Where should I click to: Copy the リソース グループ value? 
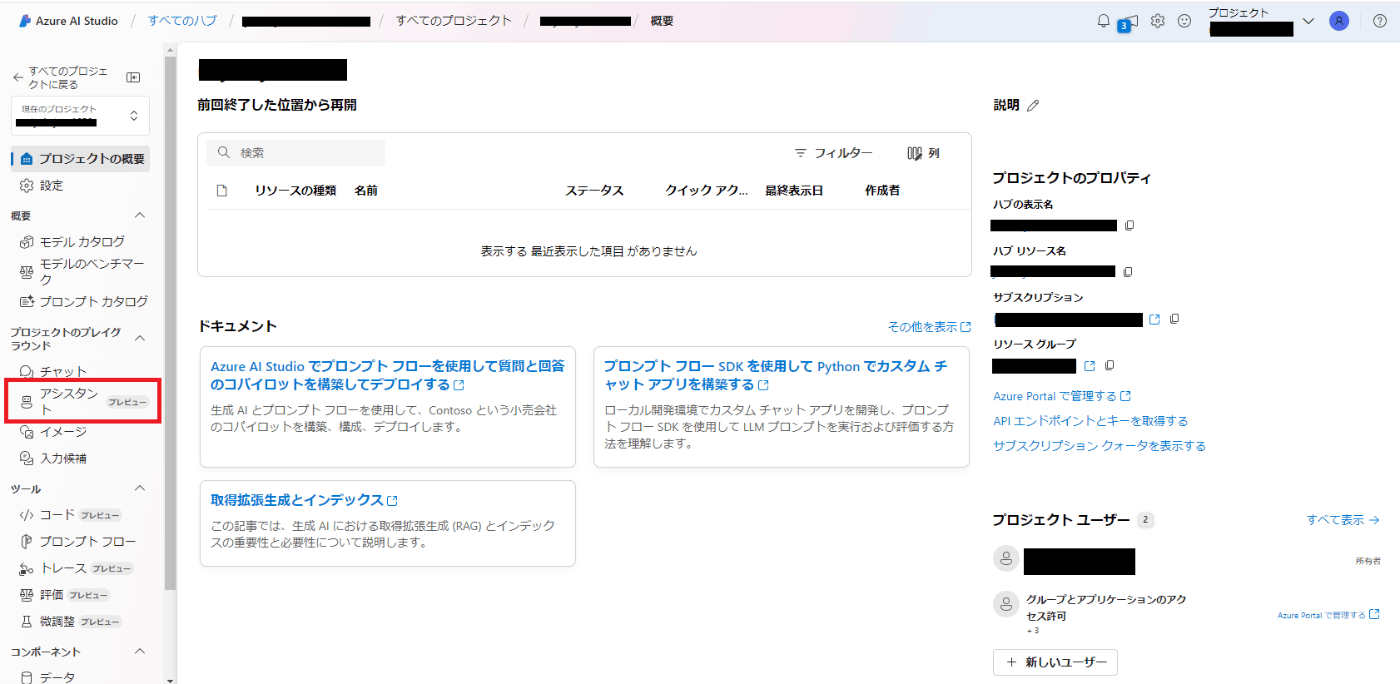1109,365
